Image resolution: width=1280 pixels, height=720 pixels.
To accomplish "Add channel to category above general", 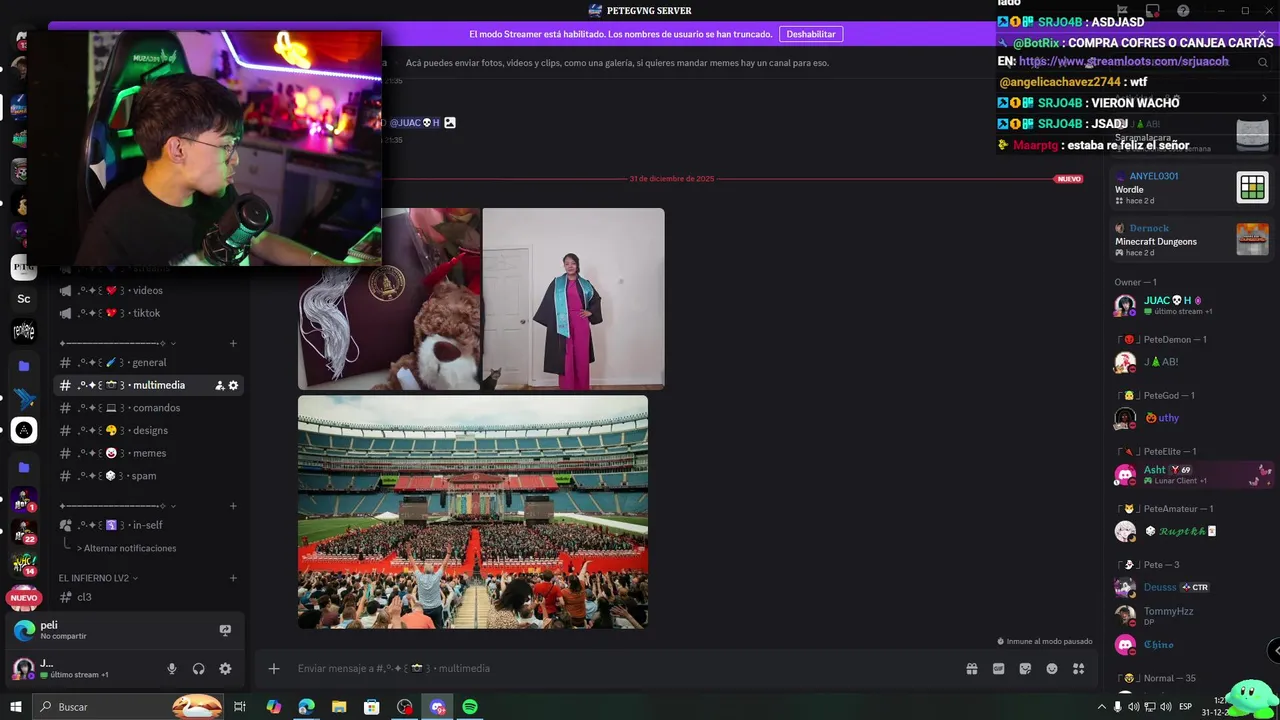I will coord(233,343).
